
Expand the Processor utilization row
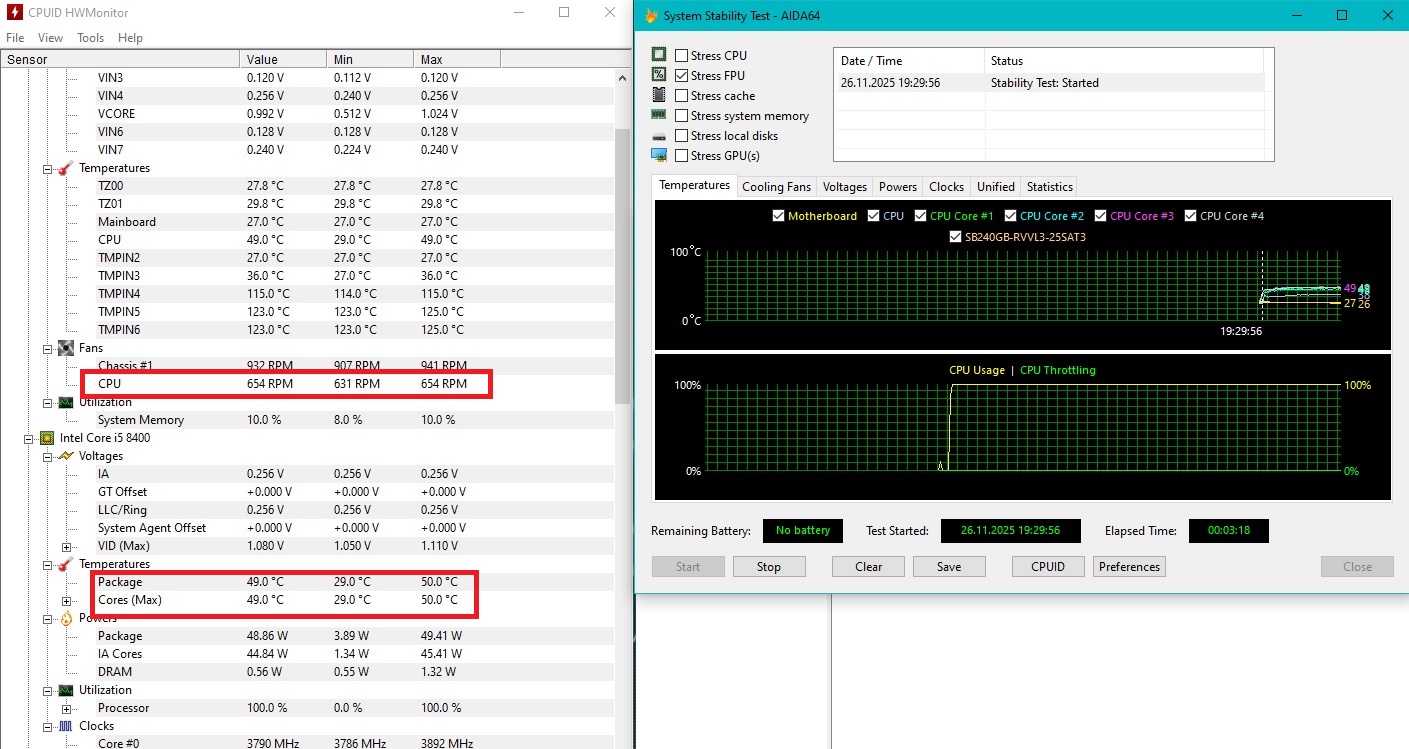pos(67,708)
